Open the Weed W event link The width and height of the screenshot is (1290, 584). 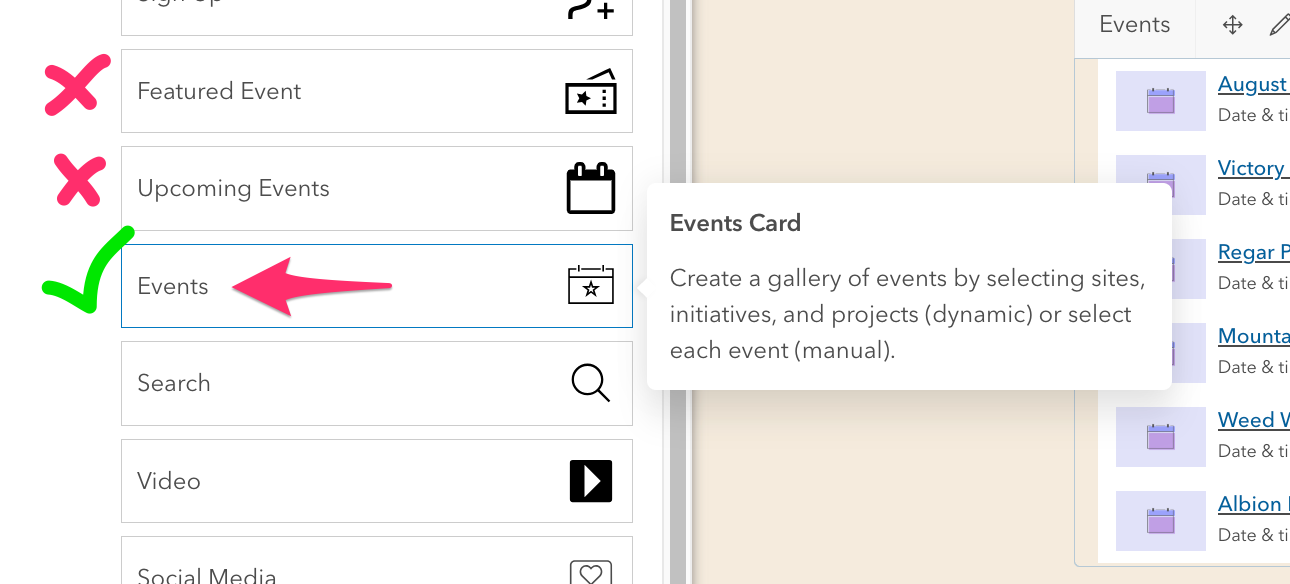coord(1253,420)
